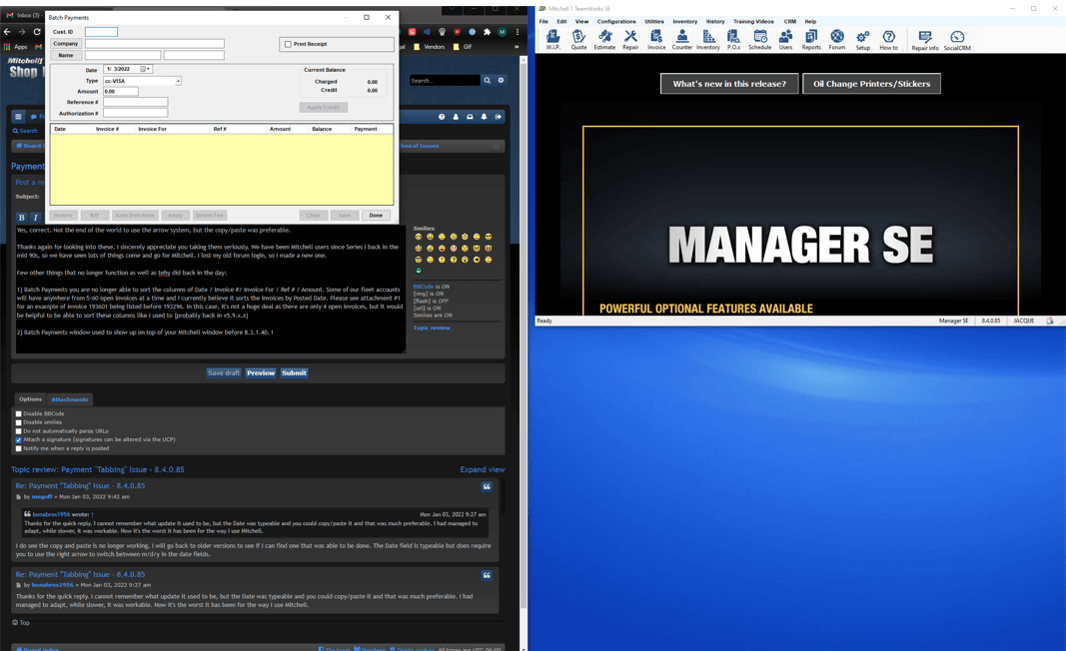
Task: Click Oil Change Printers/Stickers button
Action: click(x=872, y=84)
